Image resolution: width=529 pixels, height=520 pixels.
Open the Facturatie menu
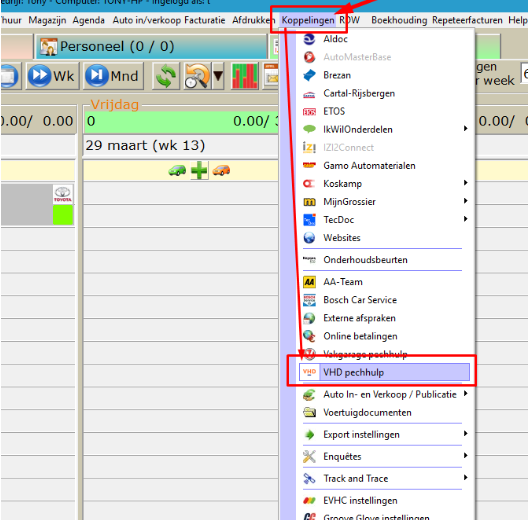pyautogui.click(x=205, y=21)
